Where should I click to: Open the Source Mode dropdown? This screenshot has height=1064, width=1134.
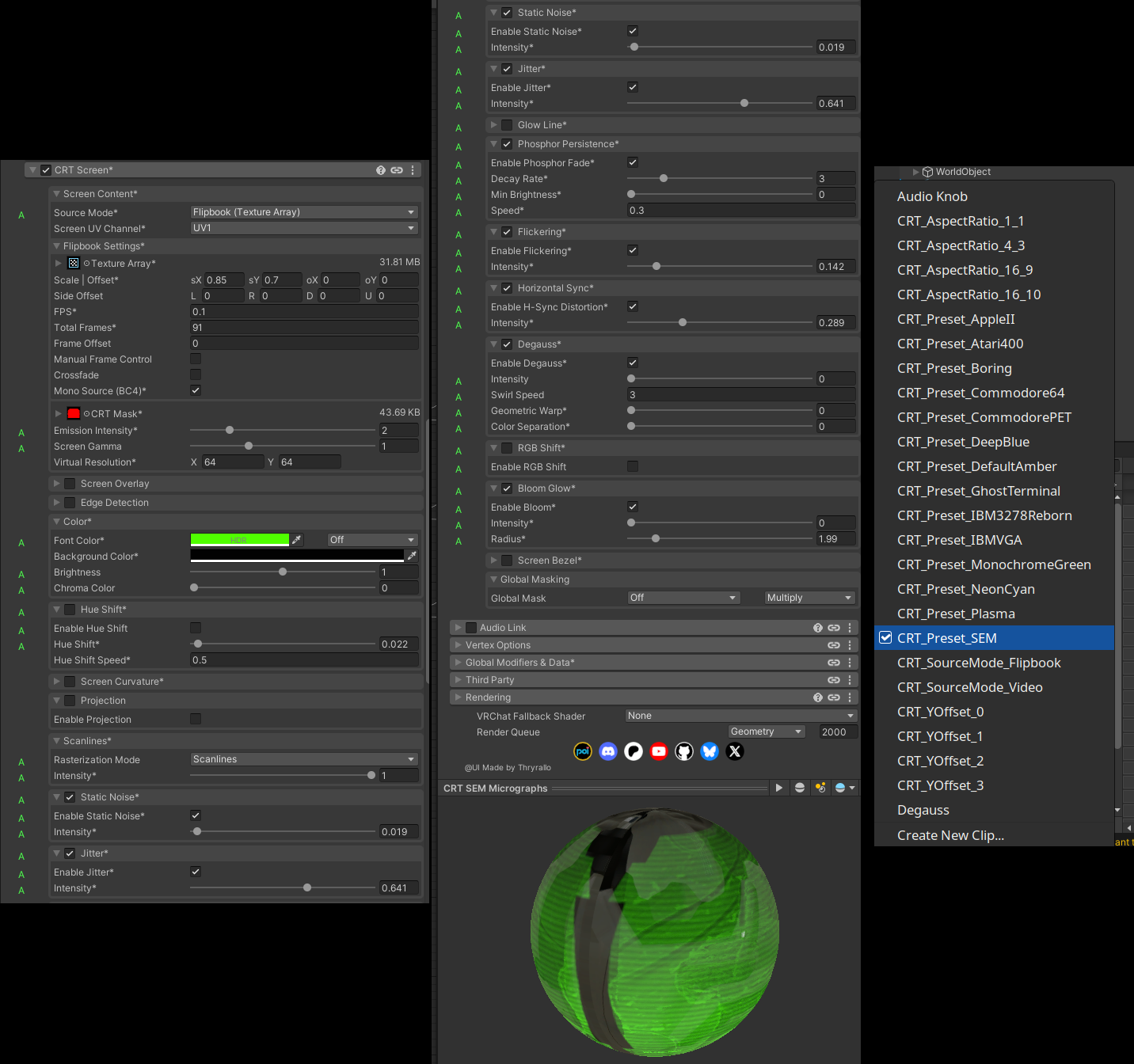304,212
